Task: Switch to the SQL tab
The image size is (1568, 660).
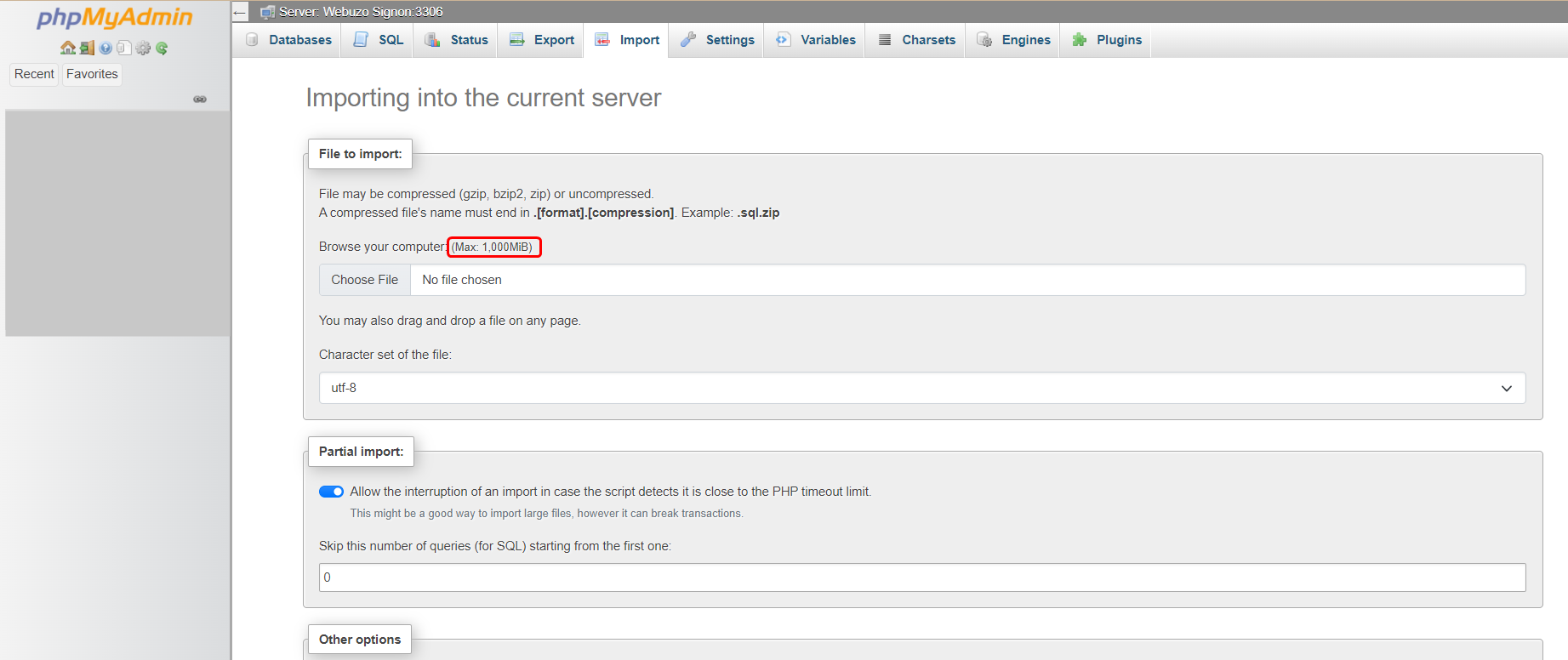Action: tap(379, 40)
